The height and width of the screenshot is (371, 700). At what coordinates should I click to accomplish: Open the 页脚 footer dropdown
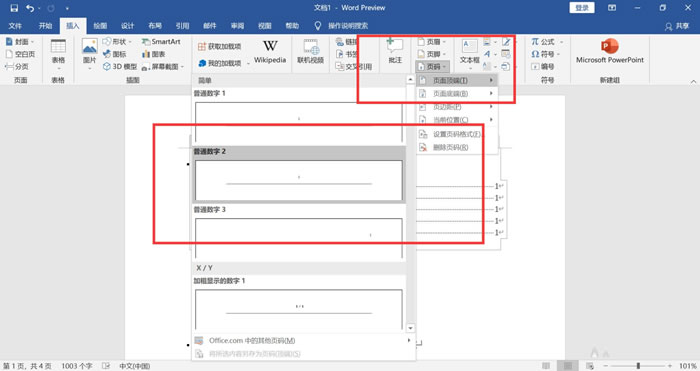[x=432, y=54]
